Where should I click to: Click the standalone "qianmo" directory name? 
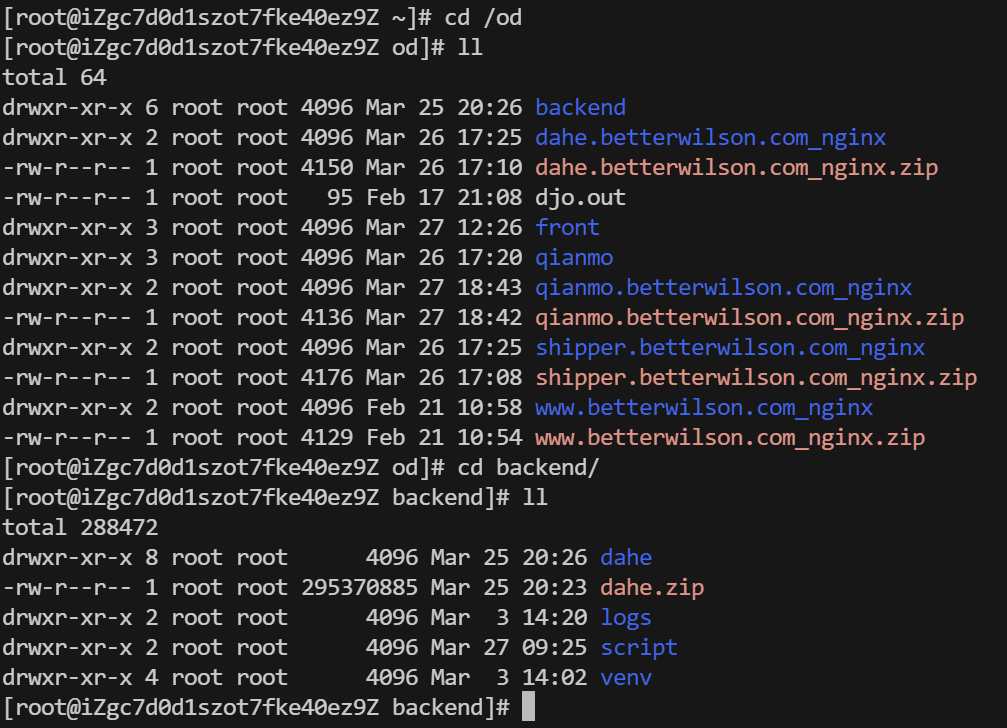574,258
